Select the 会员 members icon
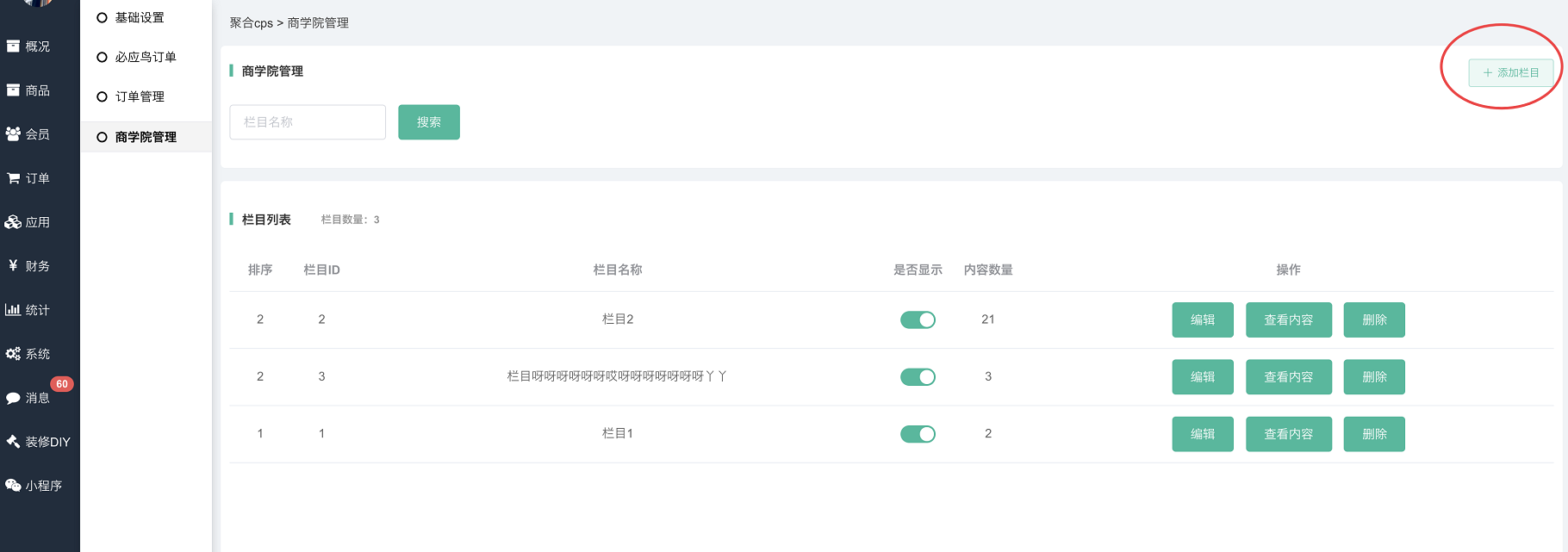Image resolution: width=1568 pixels, height=552 pixels. tap(13, 134)
